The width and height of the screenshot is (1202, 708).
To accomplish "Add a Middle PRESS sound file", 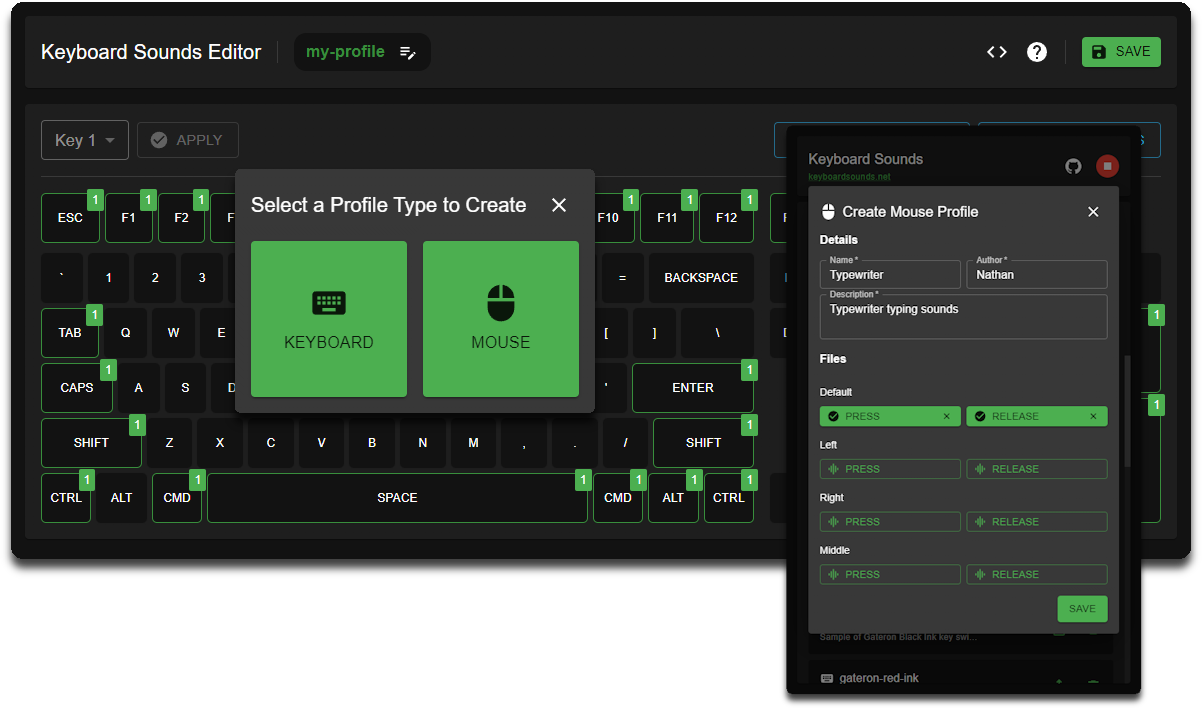I will click(890, 575).
